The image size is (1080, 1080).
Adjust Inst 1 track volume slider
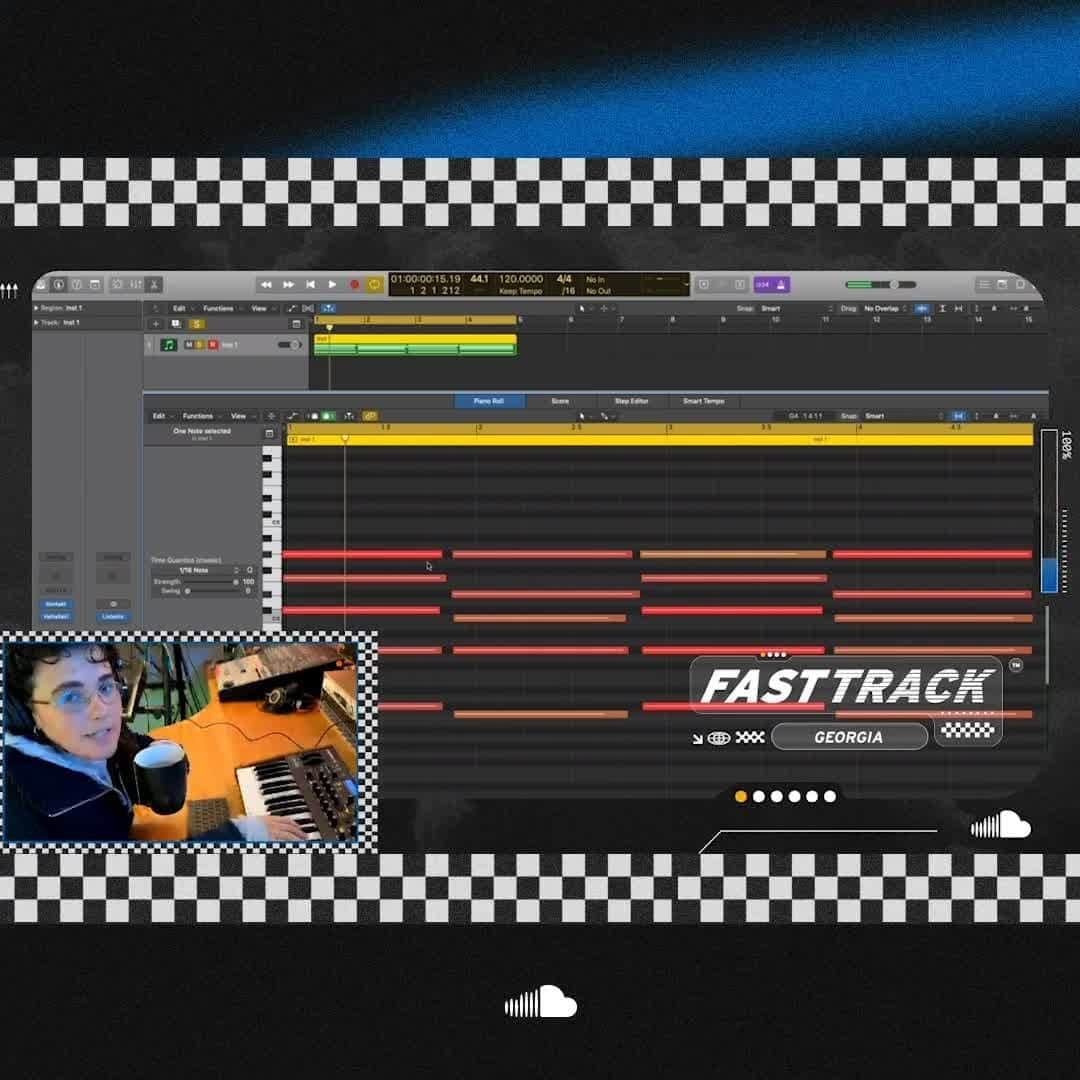pos(290,344)
